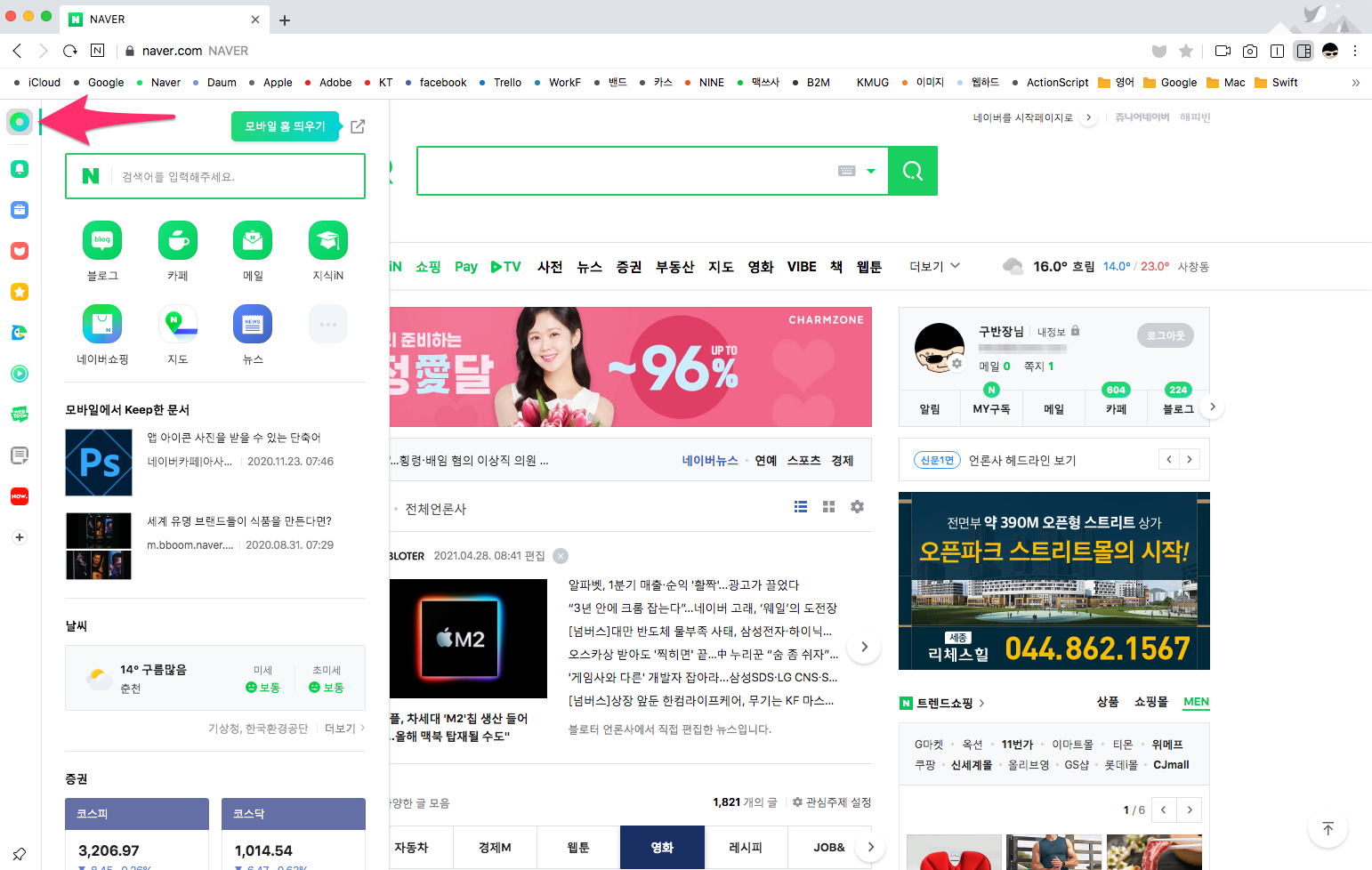Focus the sidebar Naver search field

[215, 176]
